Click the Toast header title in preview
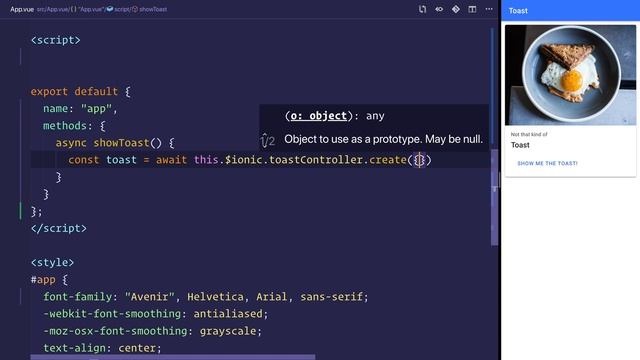 [x=518, y=11]
